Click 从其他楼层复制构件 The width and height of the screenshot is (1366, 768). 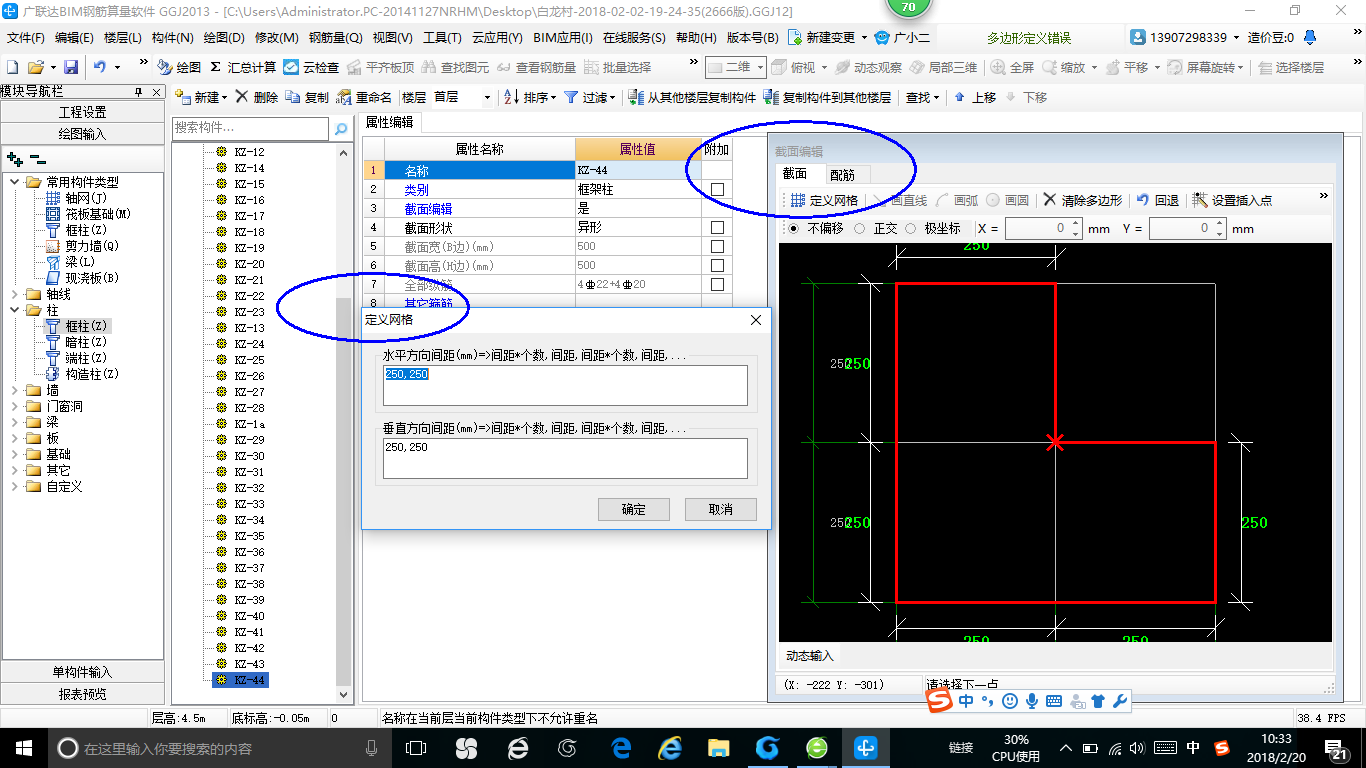point(692,97)
